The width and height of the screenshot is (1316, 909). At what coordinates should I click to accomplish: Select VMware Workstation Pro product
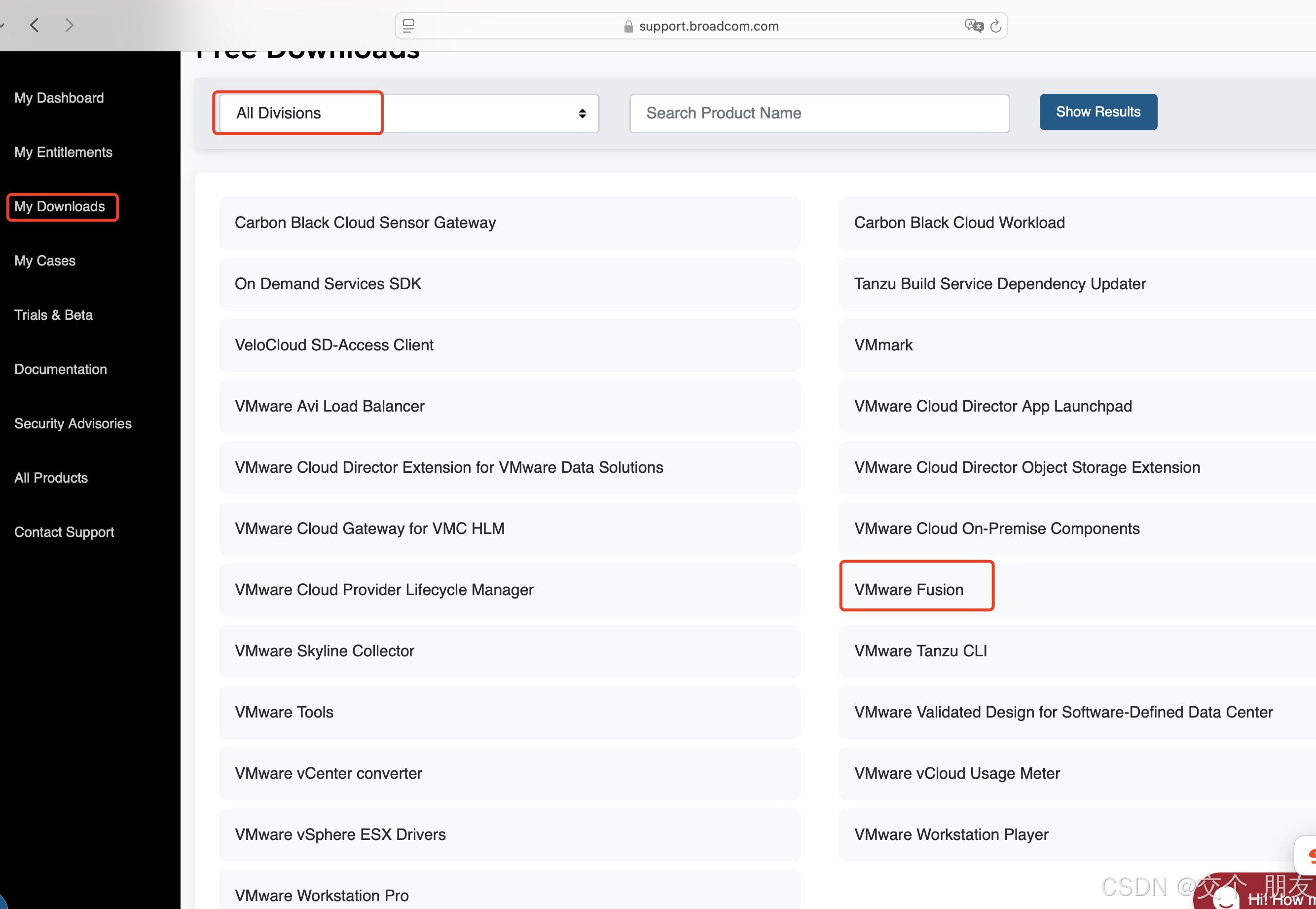tap(322, 895)
